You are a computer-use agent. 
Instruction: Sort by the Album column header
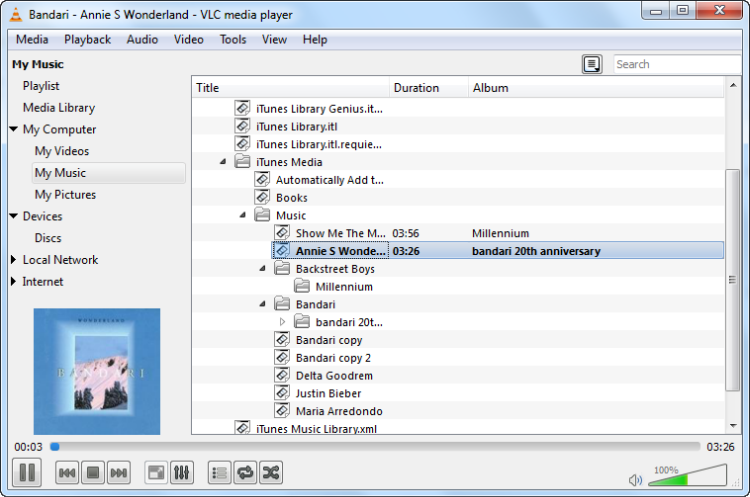tap(596, 88)
